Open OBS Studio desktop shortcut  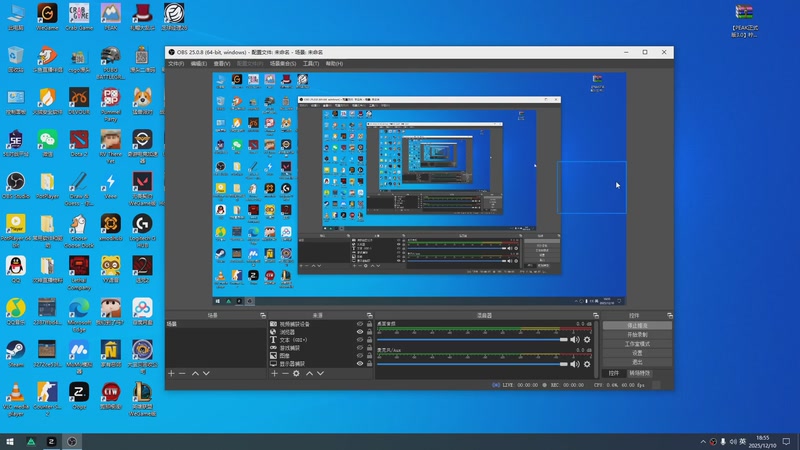(16, 186)
